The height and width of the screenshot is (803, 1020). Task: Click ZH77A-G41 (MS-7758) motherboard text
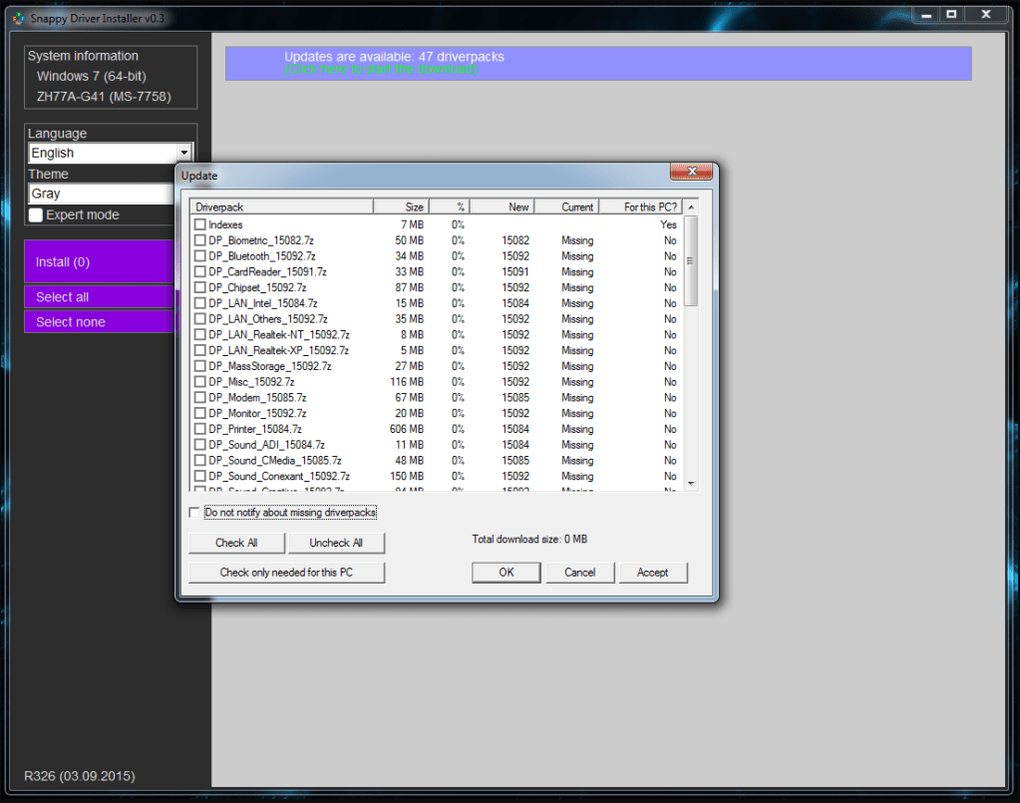tap(104, 96)
